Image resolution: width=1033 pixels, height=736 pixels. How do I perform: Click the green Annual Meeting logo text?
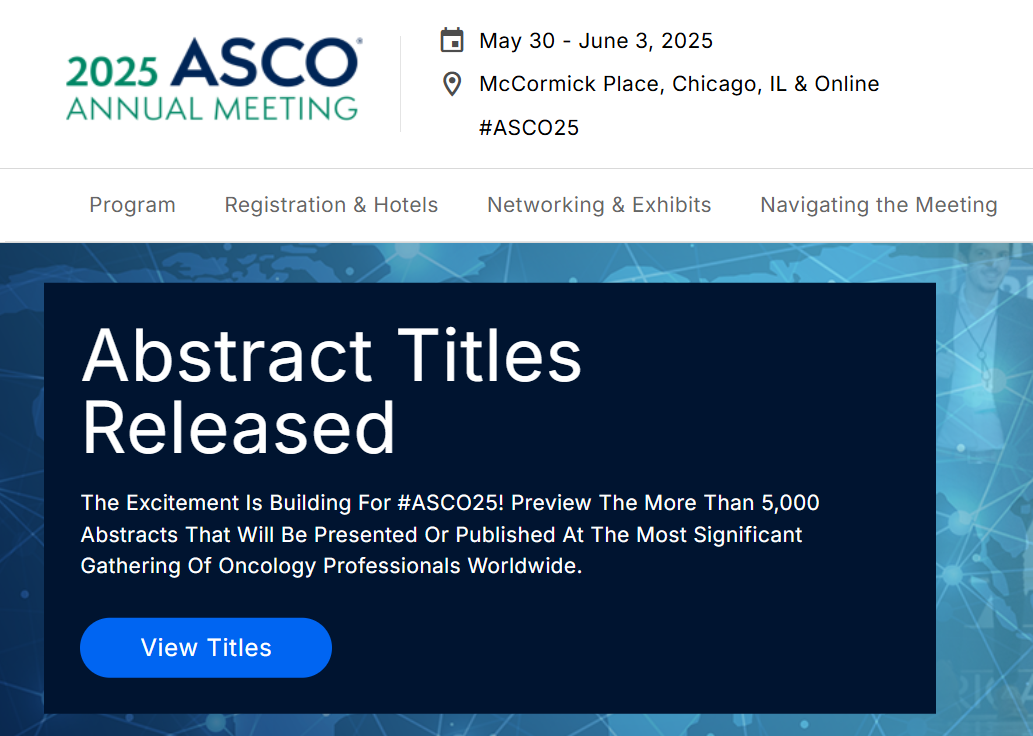pyautogui.click(x=212, y=109)
